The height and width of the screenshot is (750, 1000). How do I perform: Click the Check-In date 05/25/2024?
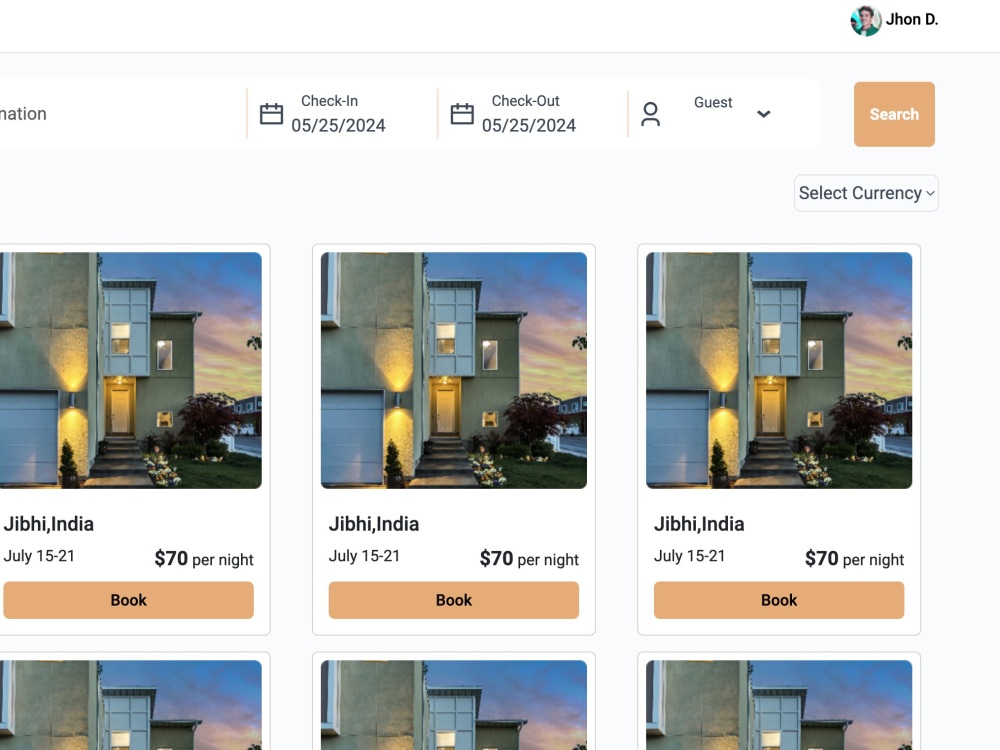[x=338, y=126]
